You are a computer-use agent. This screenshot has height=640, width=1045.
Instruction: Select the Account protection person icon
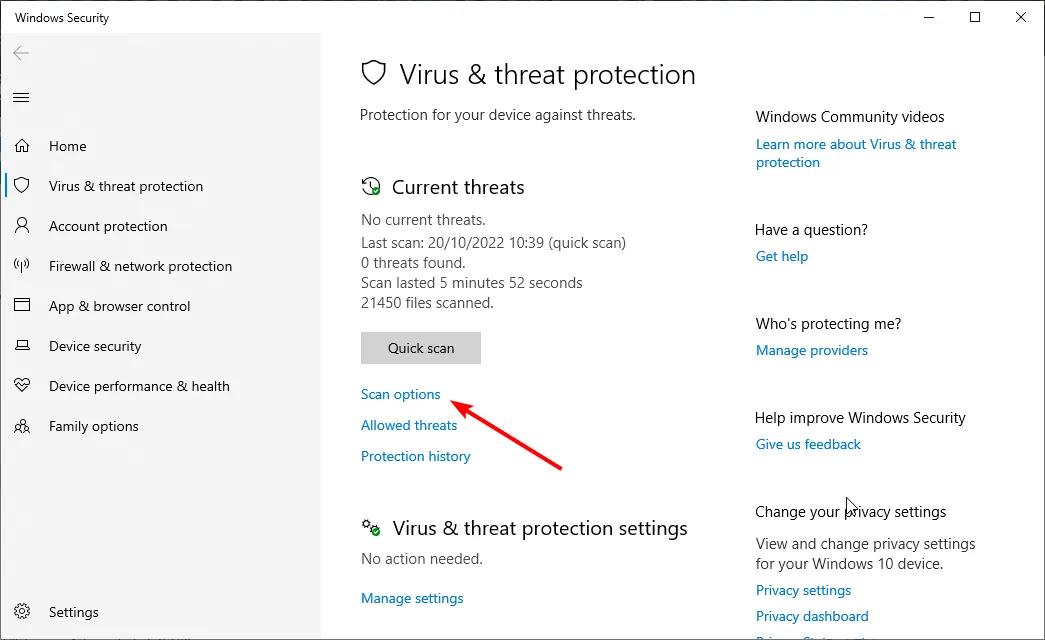click(x=22, y=225)
